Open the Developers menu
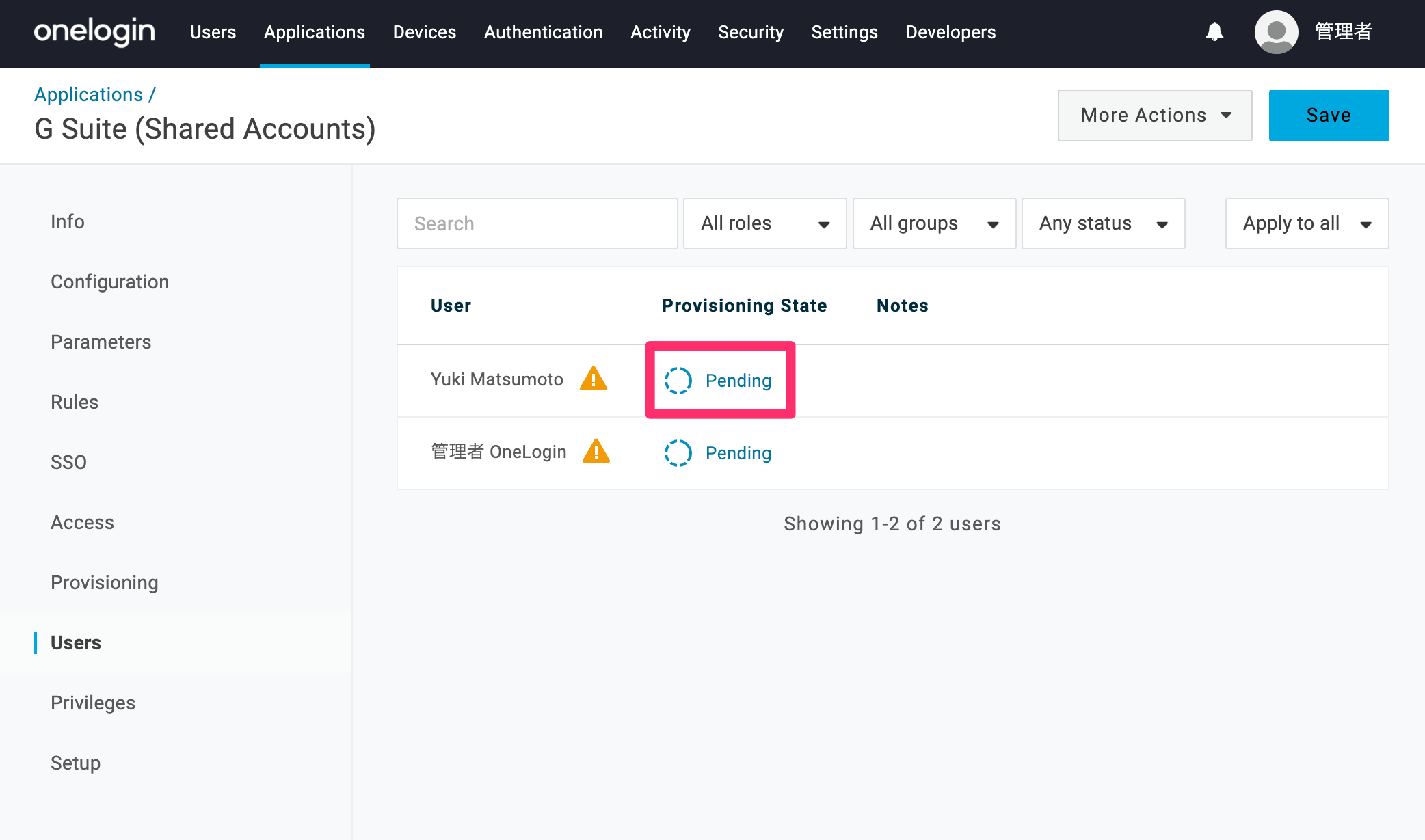 [950, 32]
